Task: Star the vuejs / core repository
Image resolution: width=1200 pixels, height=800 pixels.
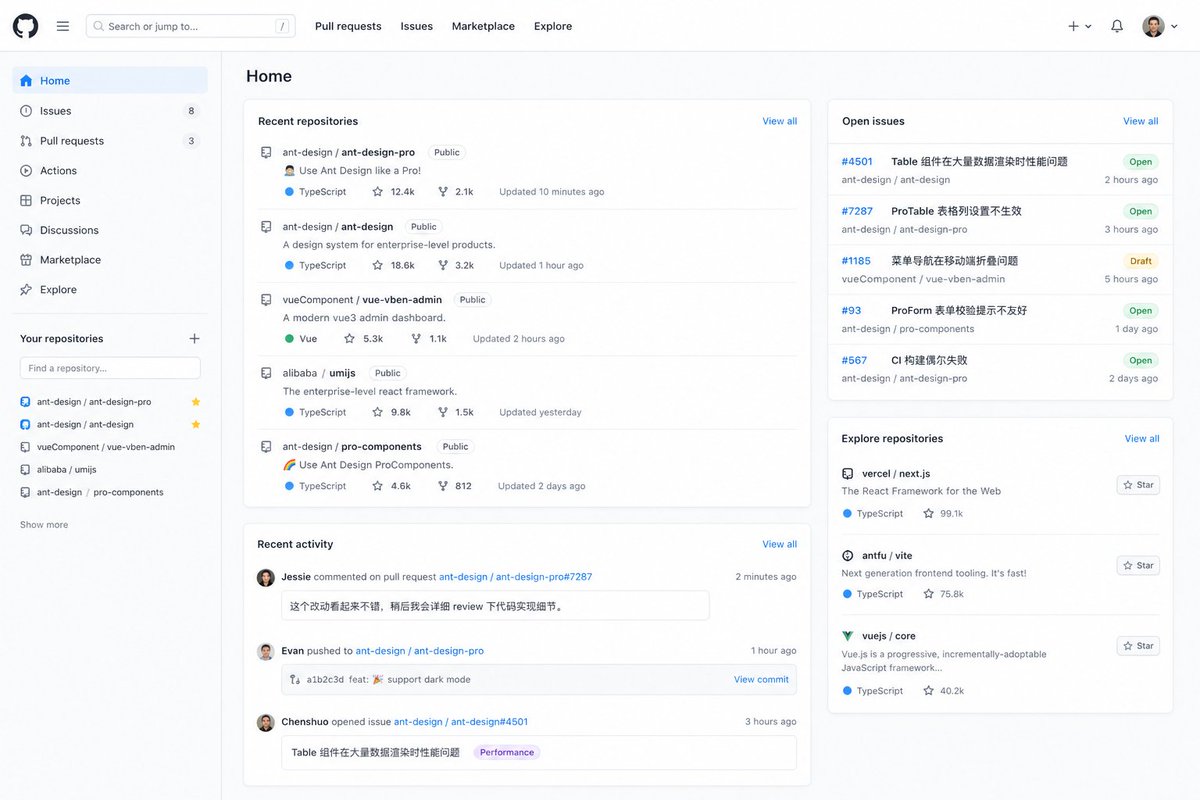Action: point(1138,646)
